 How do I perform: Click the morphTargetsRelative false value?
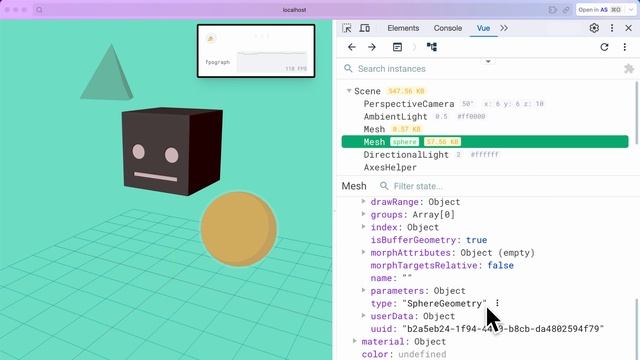coord(500,265)
